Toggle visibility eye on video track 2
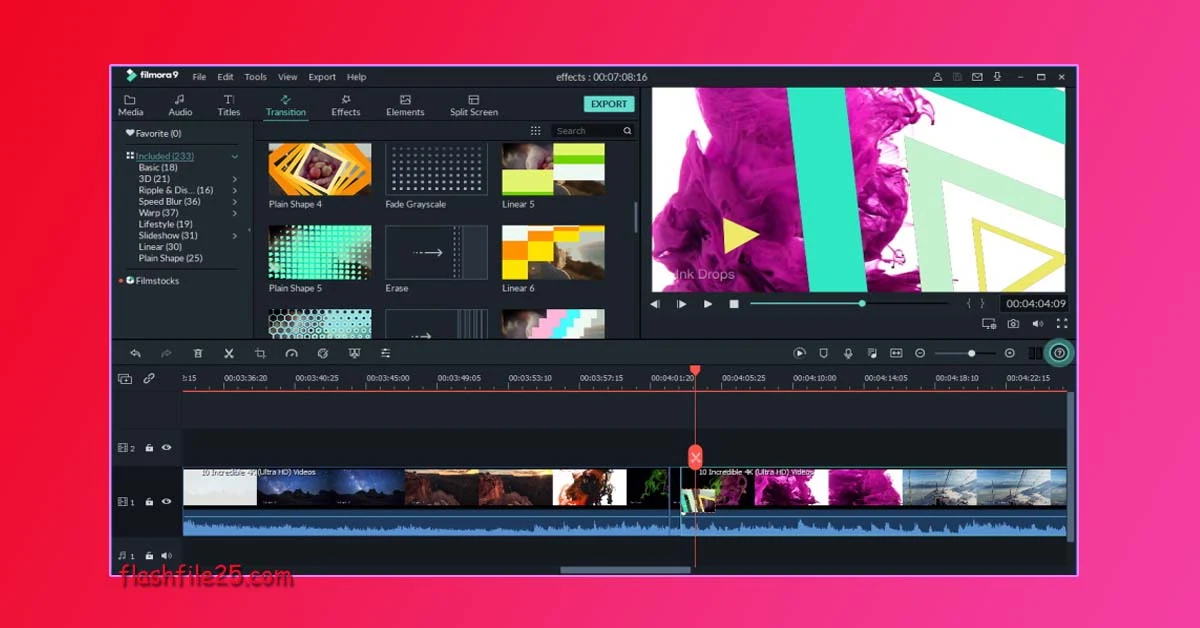 pos(166,448)
